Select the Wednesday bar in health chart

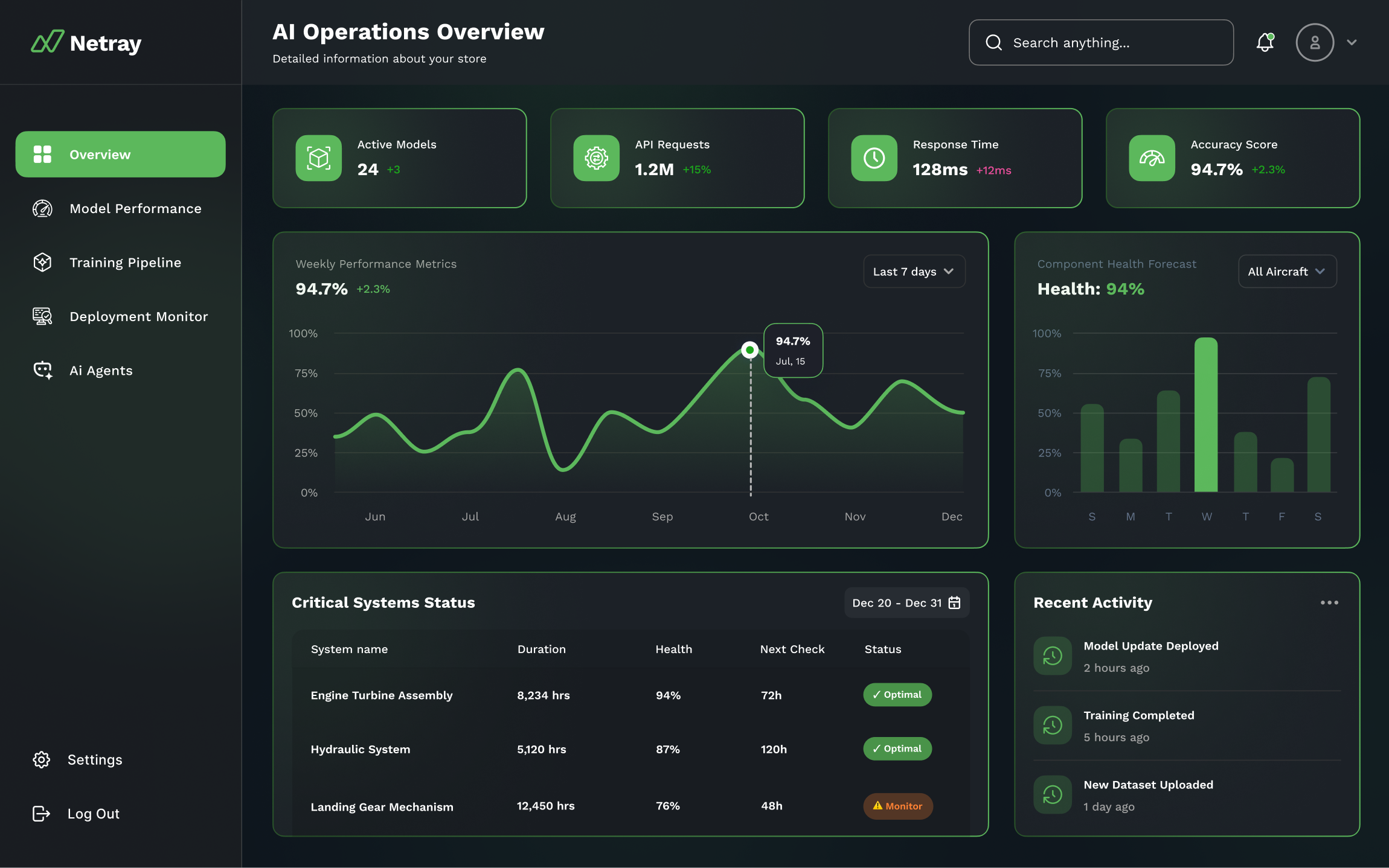click(x=1206, y=415)
